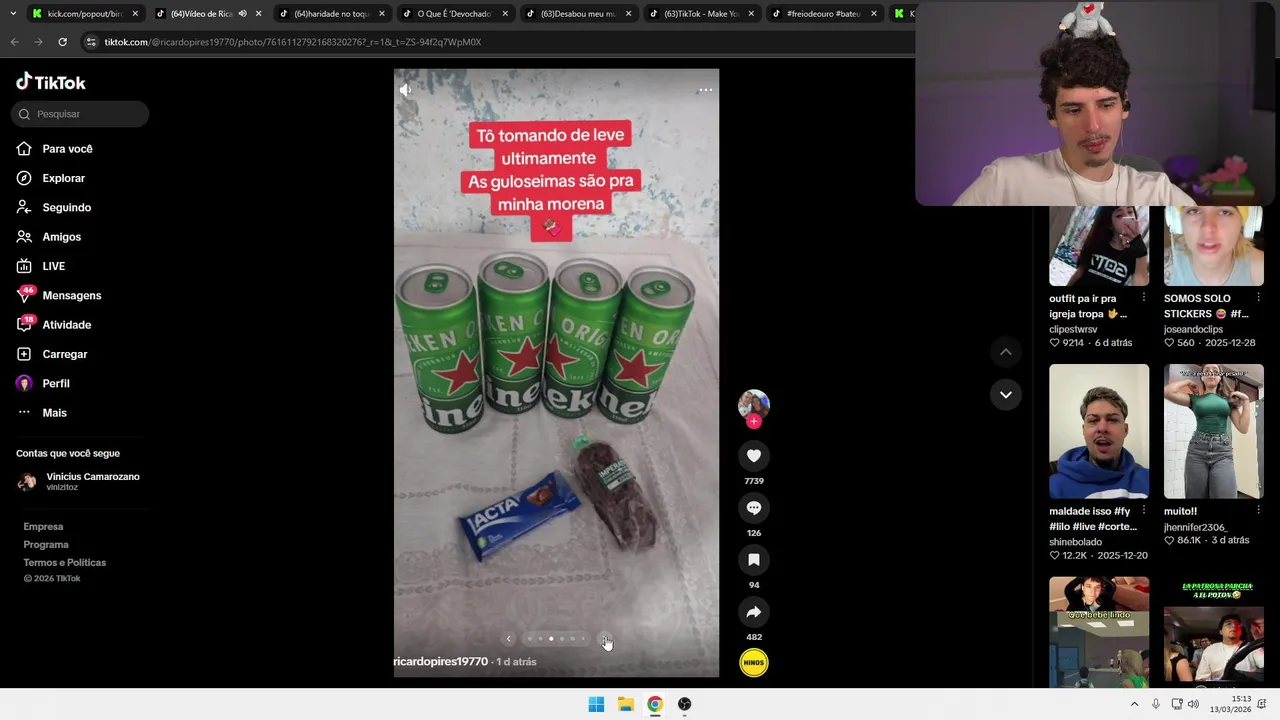Open the options dots for 'muito!!' video

pos(1258,511)
